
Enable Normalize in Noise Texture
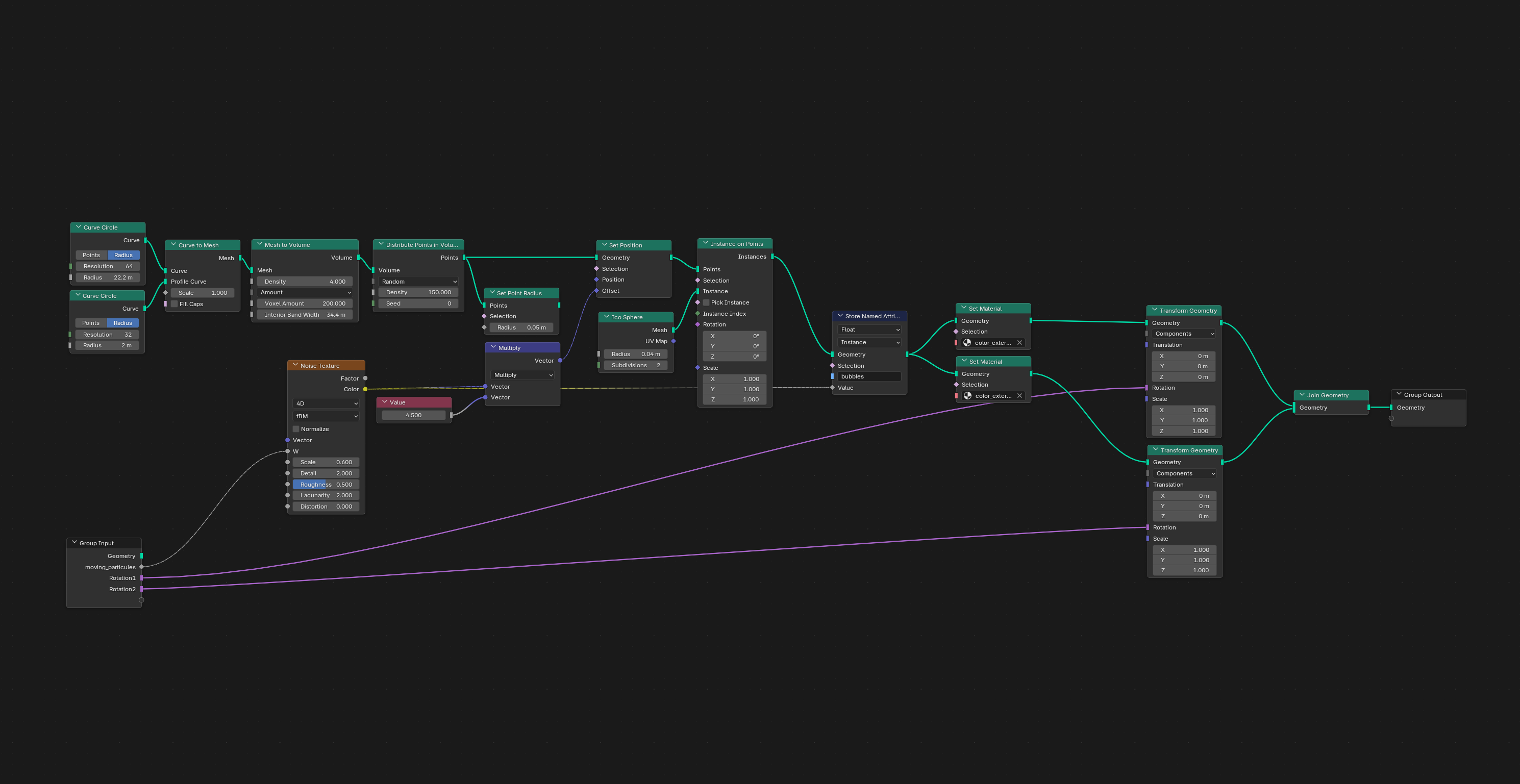296,429
